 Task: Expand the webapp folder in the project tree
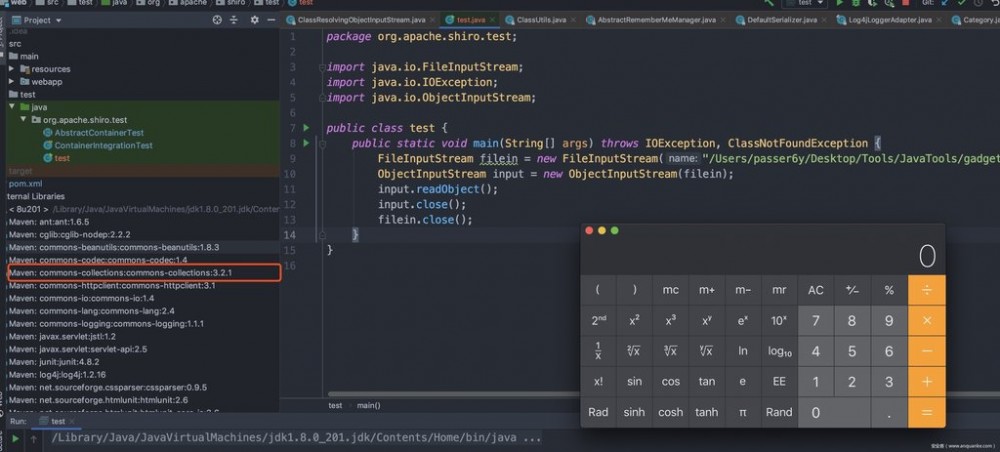tap(11, 82)
